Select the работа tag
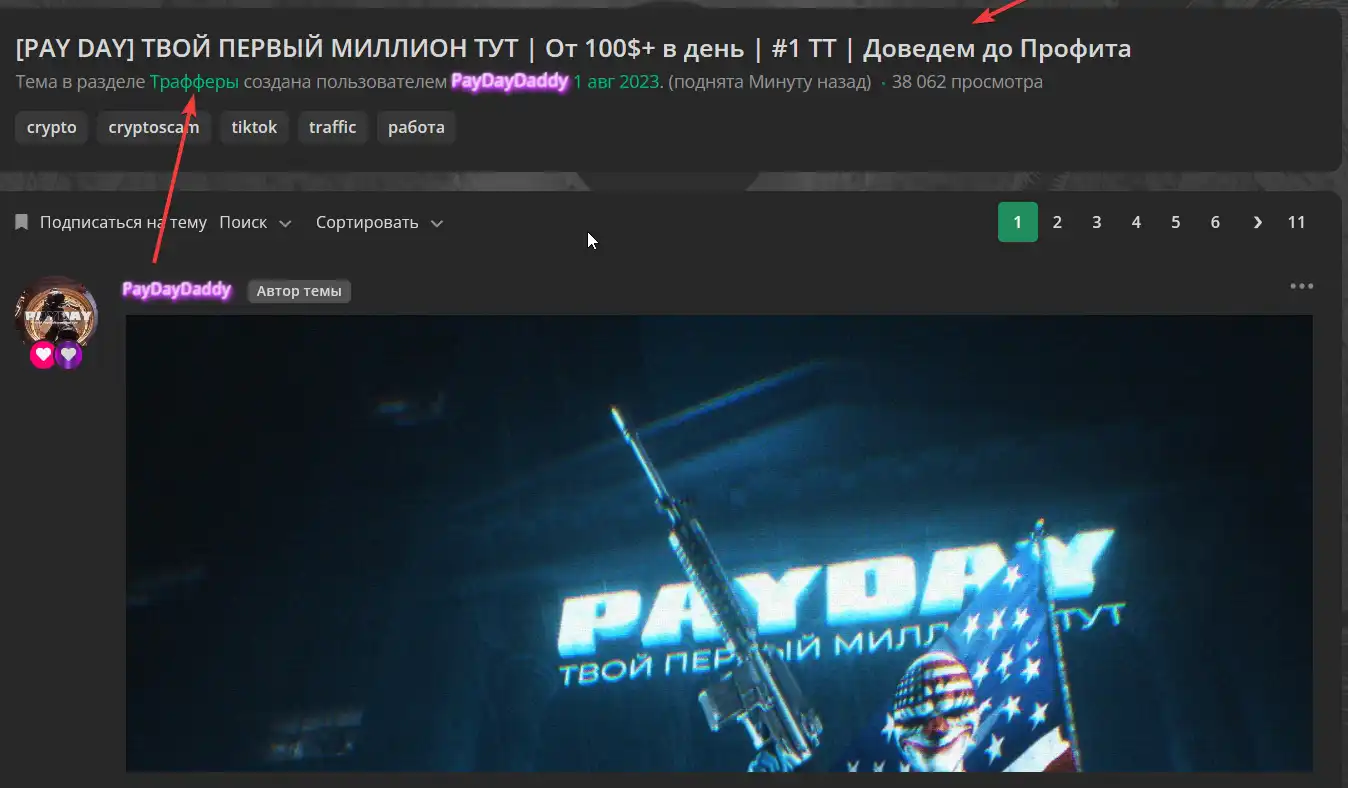The height and width of the screenshot is (788, 1348). point(416,128)
